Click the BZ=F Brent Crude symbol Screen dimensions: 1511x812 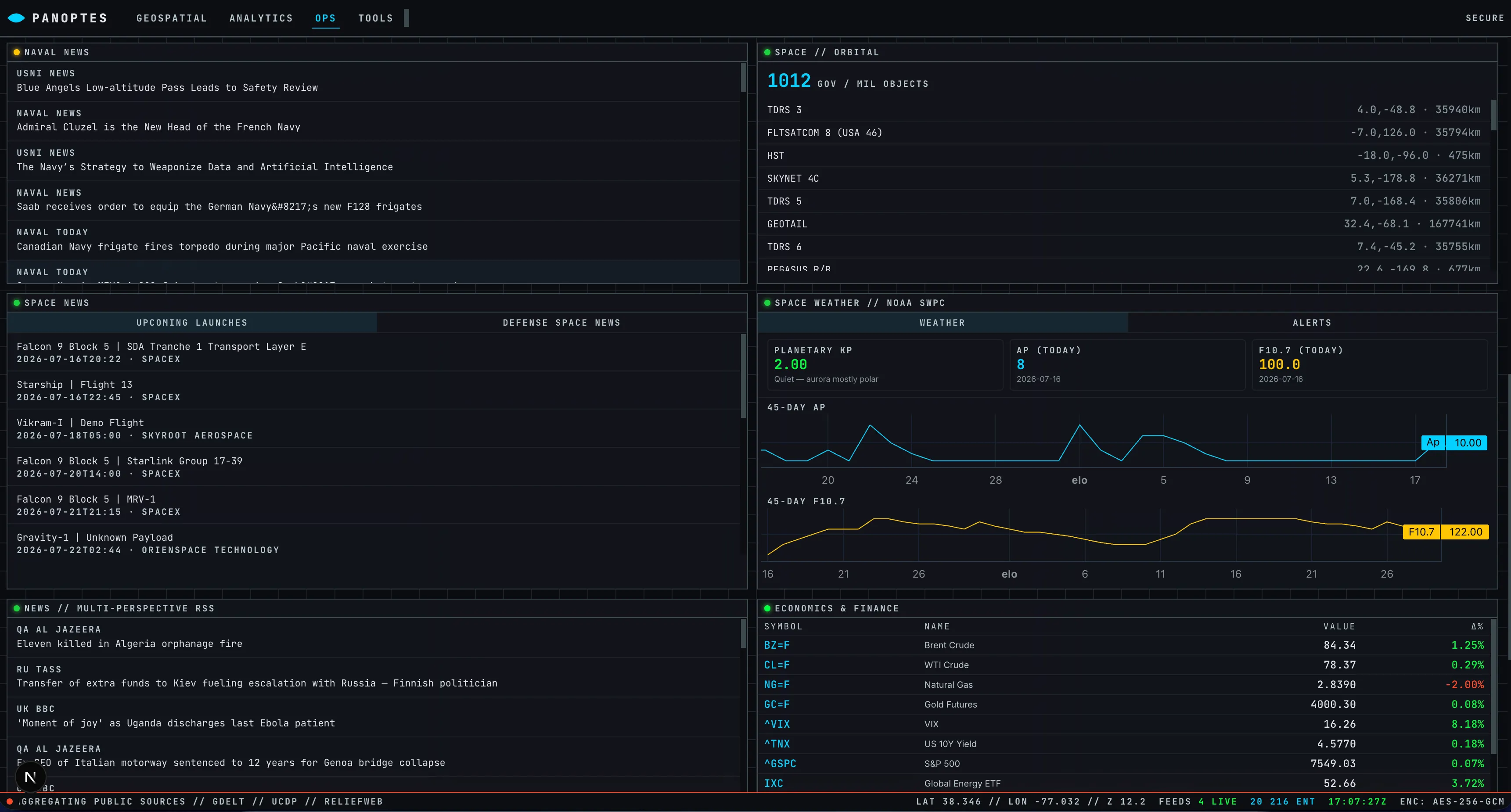pos(777,645)
